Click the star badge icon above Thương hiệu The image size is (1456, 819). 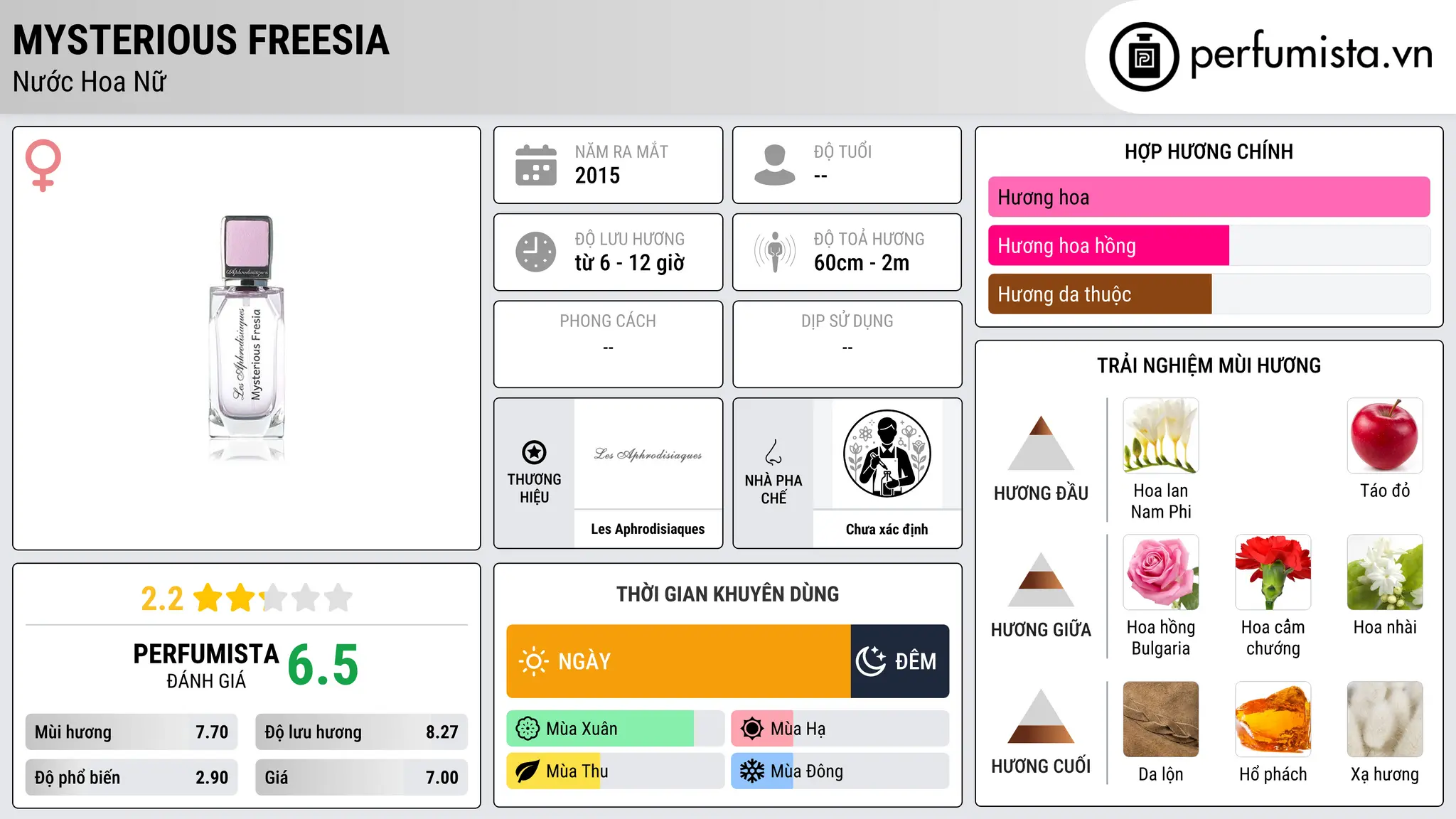[534, 452]
